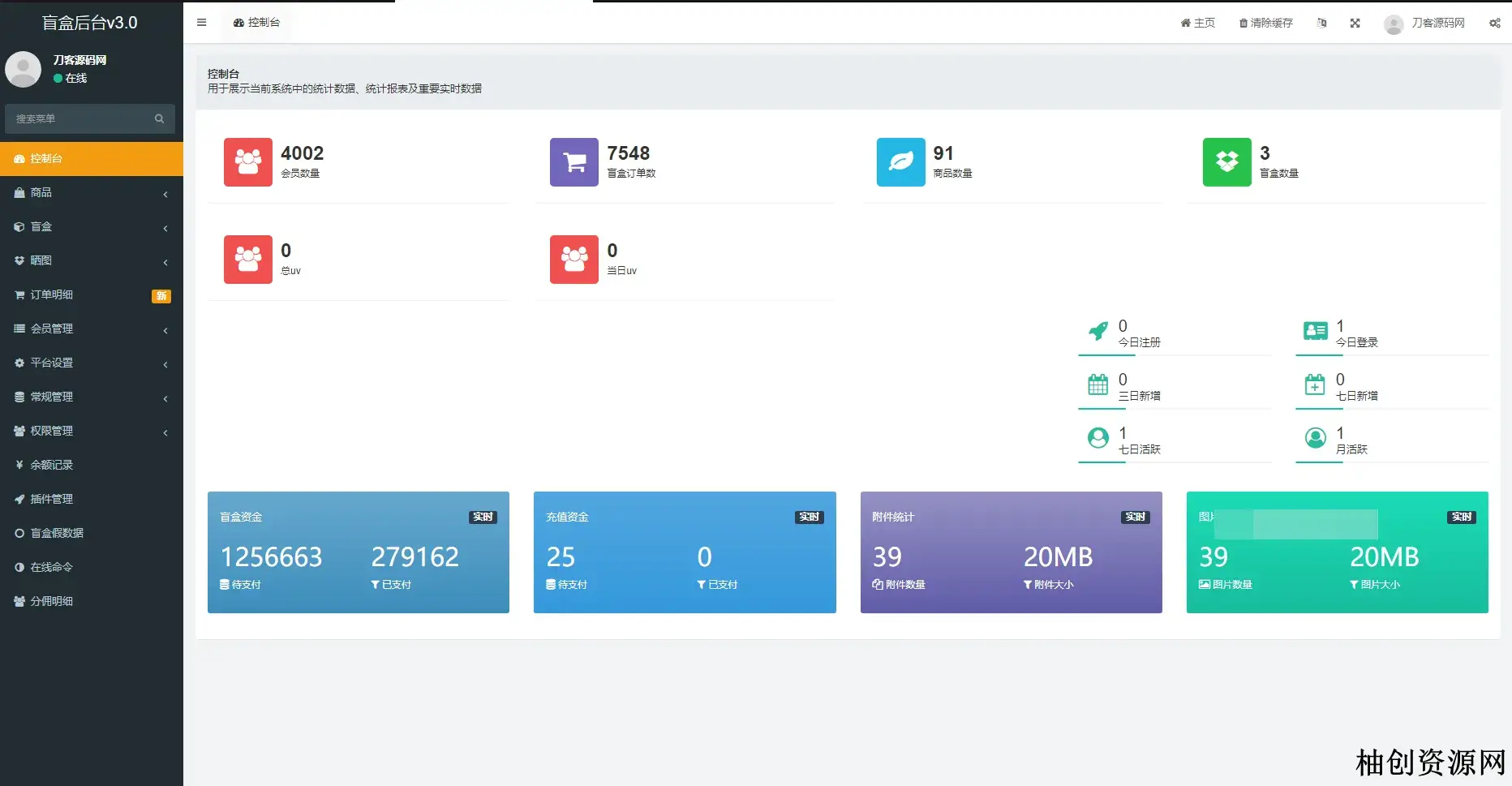Expand the 会员管理 sidebar submenu

click(91, 329)
